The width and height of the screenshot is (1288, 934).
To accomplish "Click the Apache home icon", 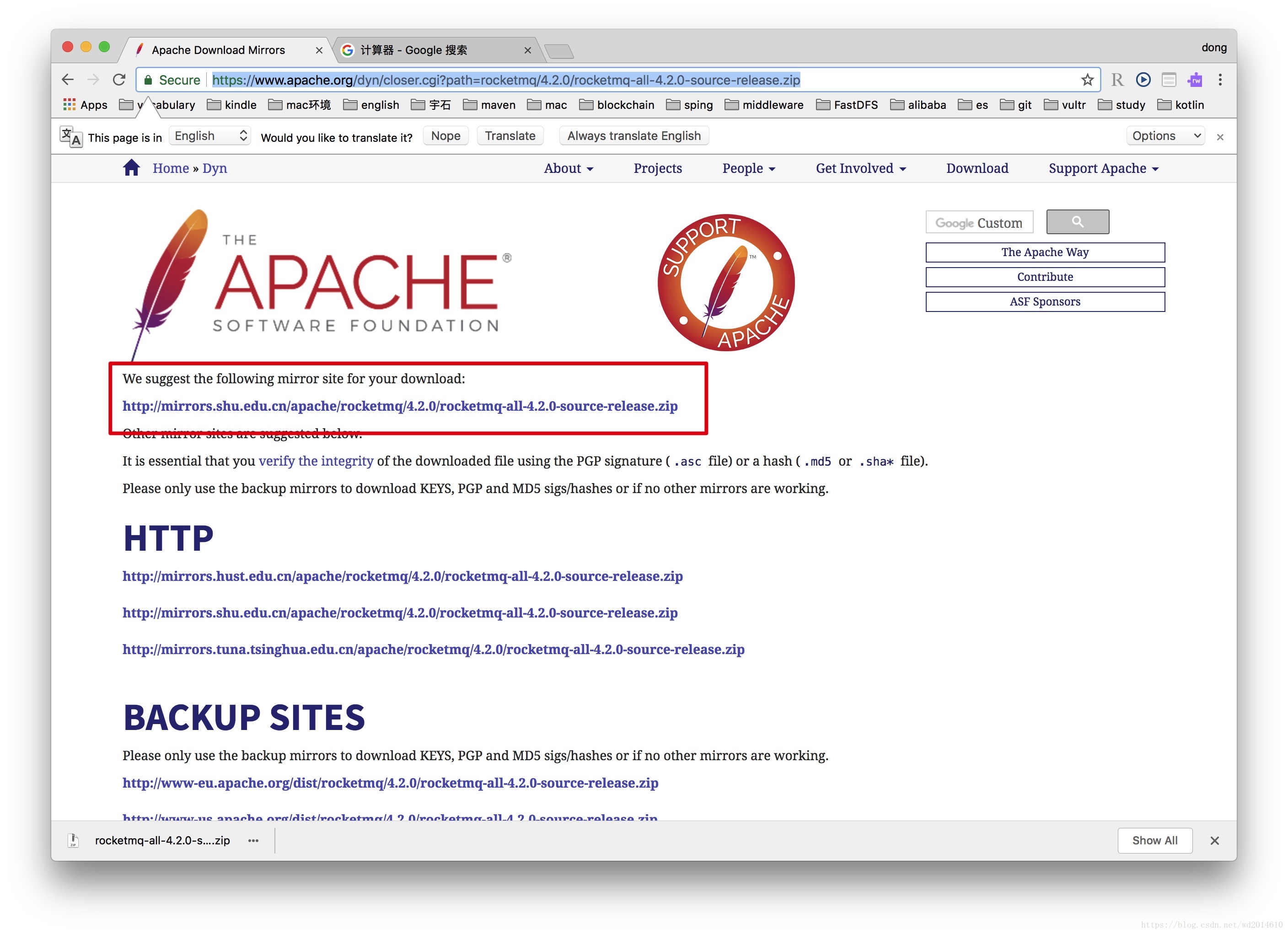I will click(131, 168).
